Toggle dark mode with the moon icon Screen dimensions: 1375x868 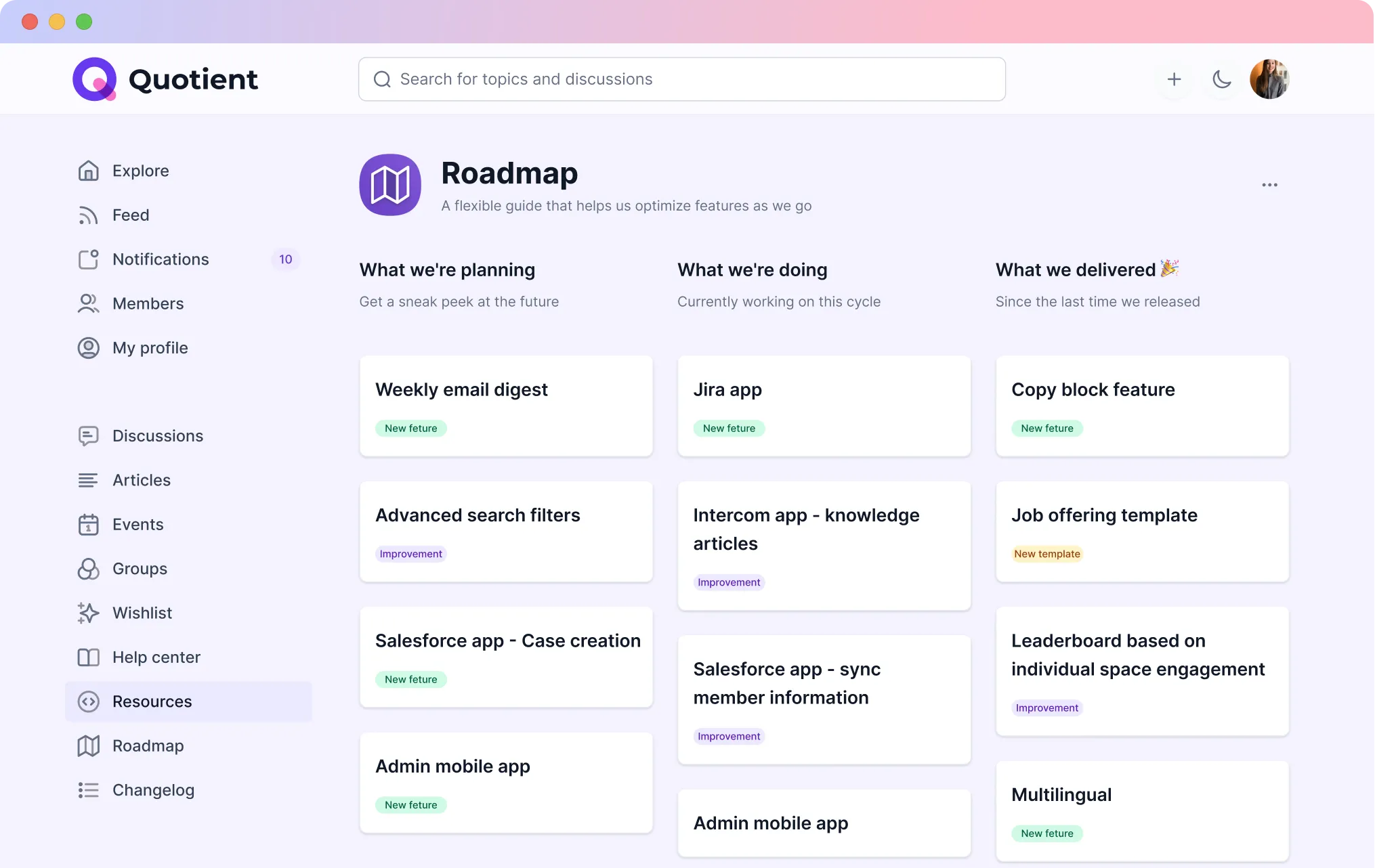tap(1221, 79)
